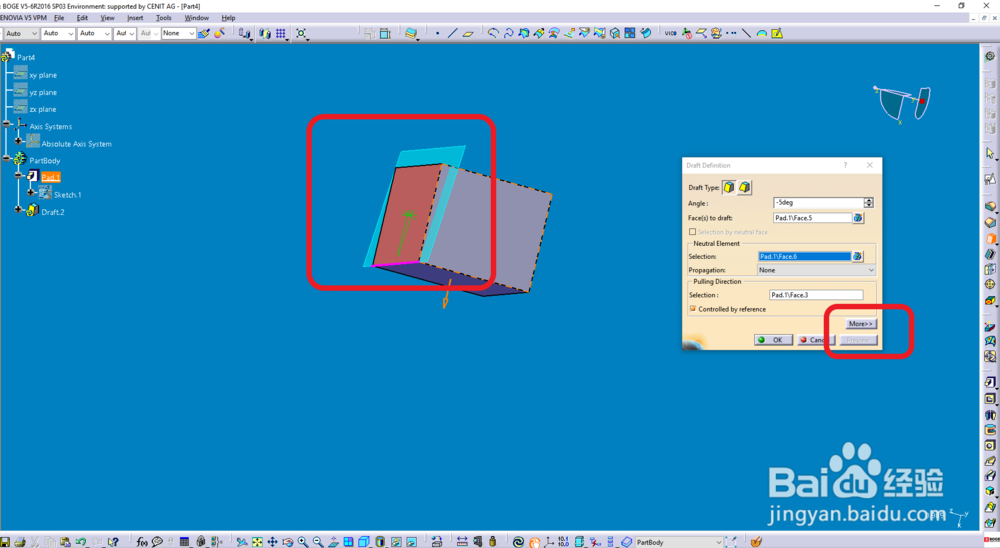This screenshot has width=1000, height=548.
Task: Click the Measure Between icon
Action: [462, 542]
